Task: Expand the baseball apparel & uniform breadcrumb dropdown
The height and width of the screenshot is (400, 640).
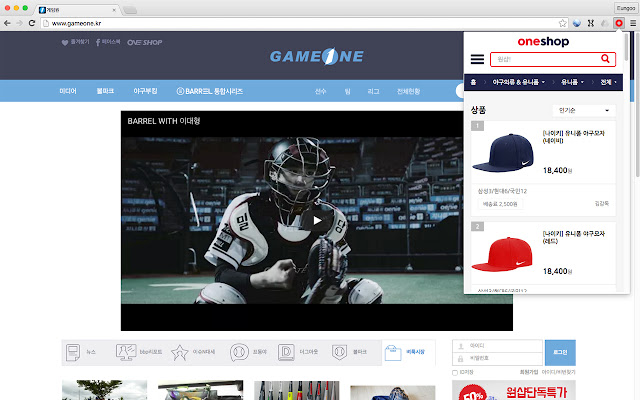Action: tap(518, 82)
